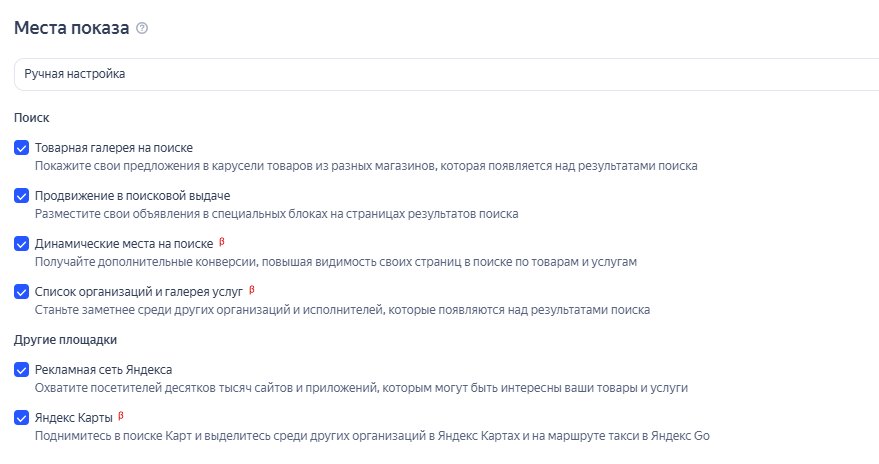Disable the Продвижение в поисковой выдаче checkbox

(22, 196)
